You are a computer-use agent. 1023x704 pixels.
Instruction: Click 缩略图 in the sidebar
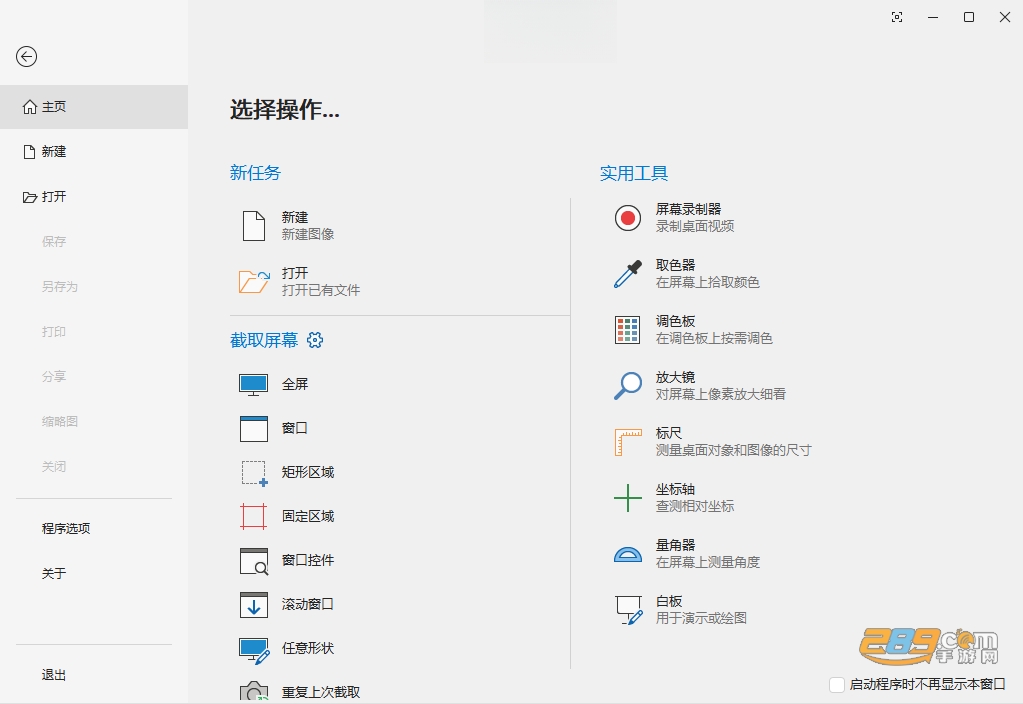60,421
